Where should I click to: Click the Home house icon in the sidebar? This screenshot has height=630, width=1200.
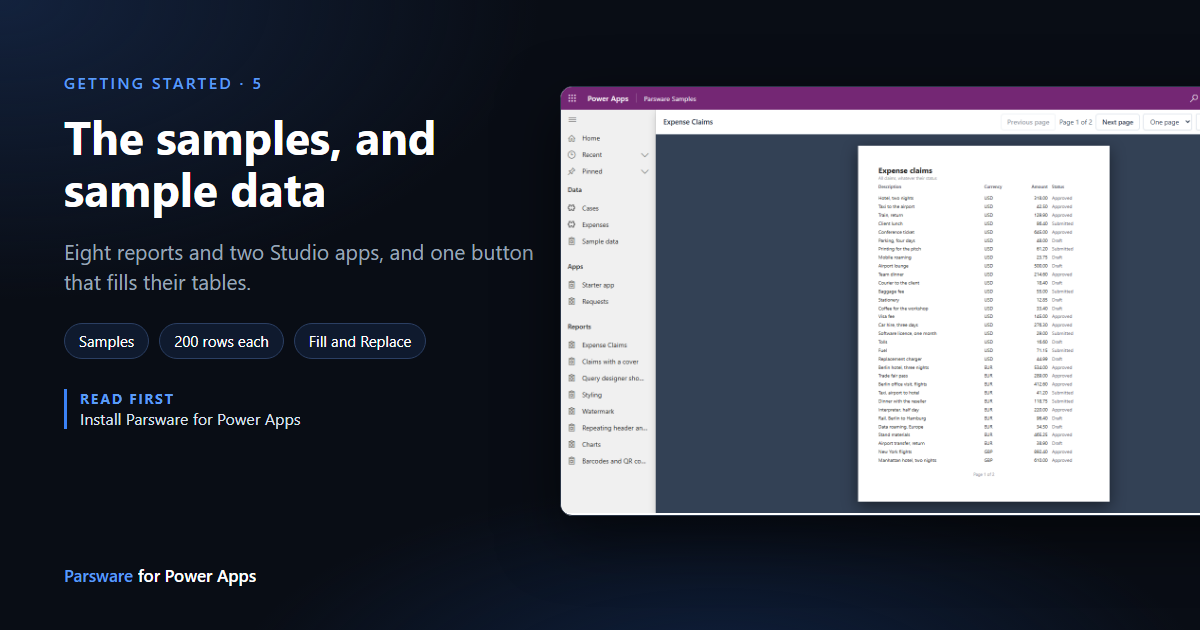(x=571, y=138)
